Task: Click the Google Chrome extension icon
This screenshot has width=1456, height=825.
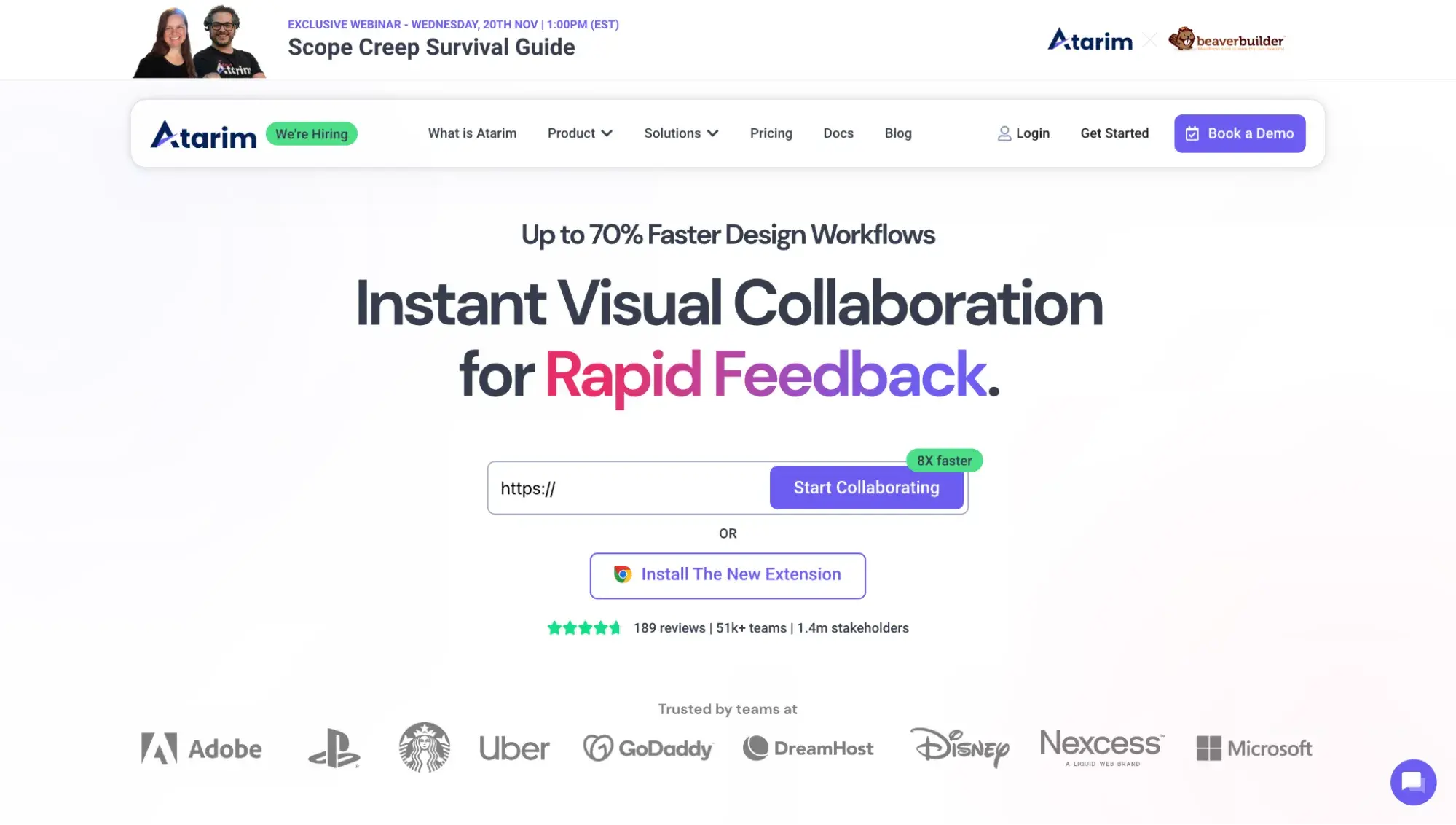Action: 622,574
